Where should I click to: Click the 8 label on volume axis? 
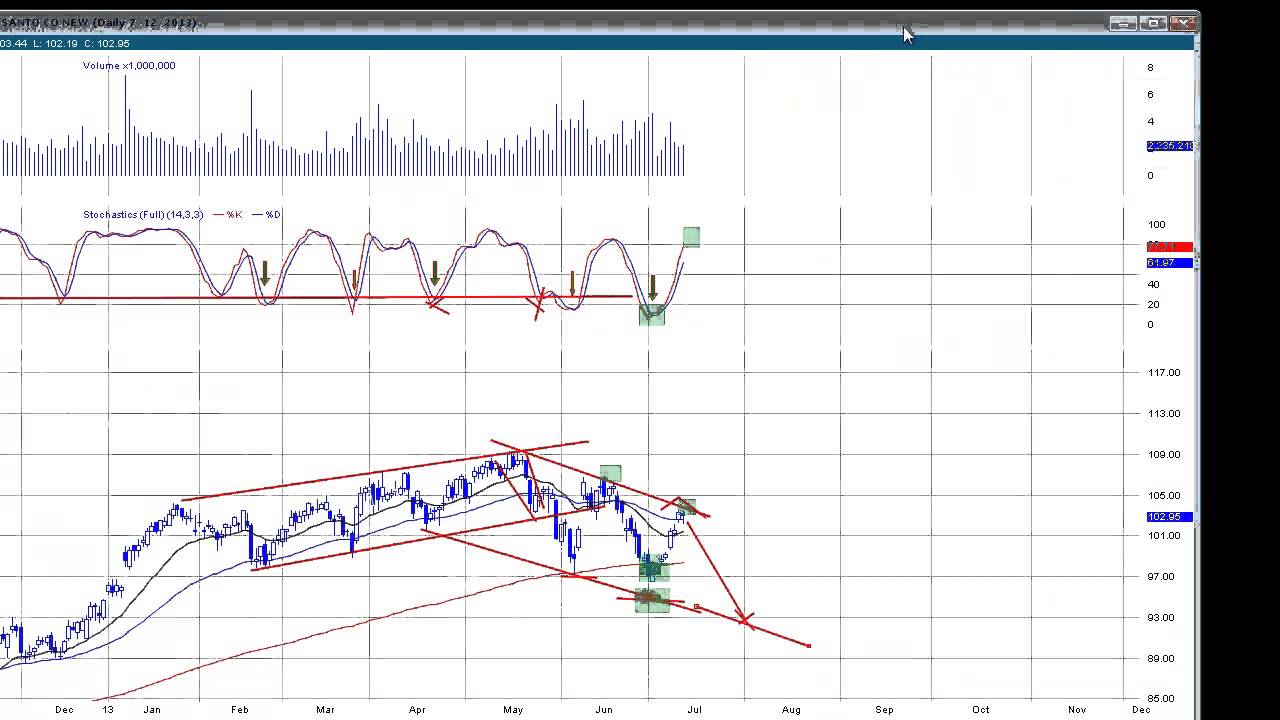pyautogui.click(x=1151, y=68)
